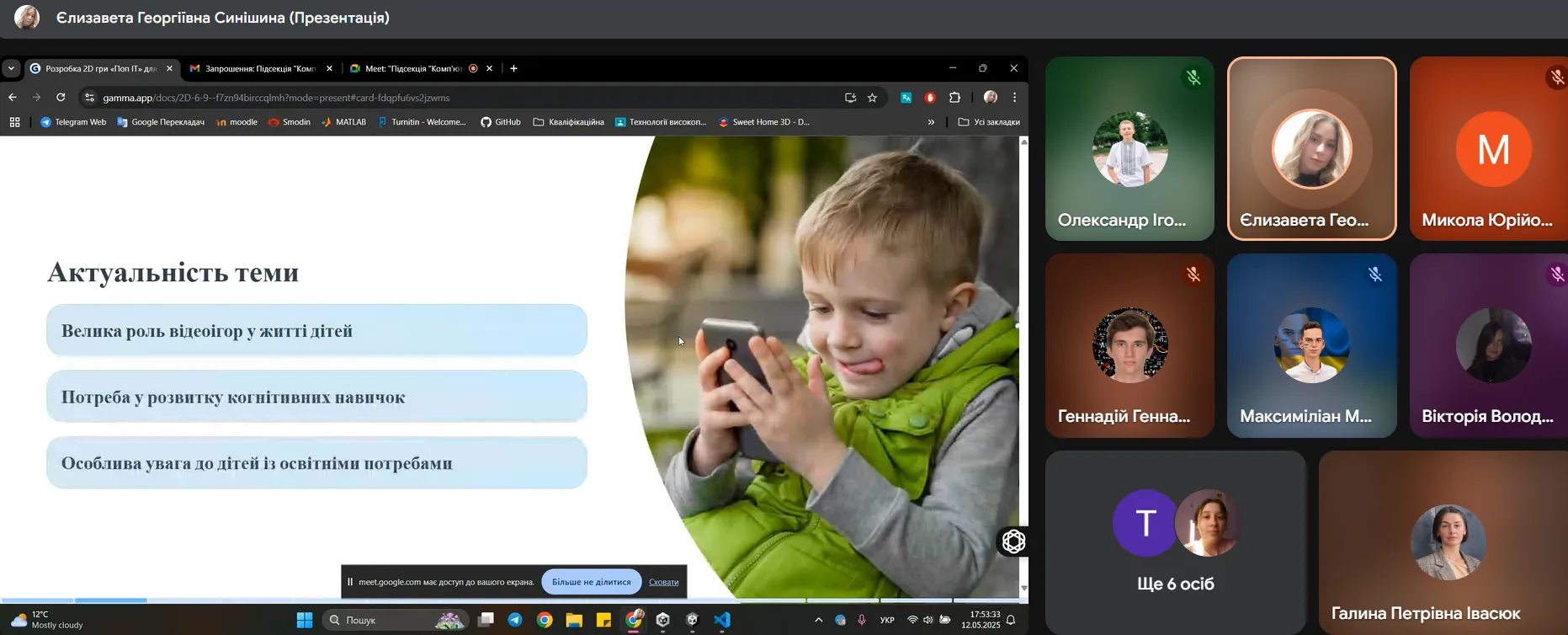Select Єлизавета's highlighted participant tile
Viewport: 1568px width, 635px height.
[x=1311, y=149]
